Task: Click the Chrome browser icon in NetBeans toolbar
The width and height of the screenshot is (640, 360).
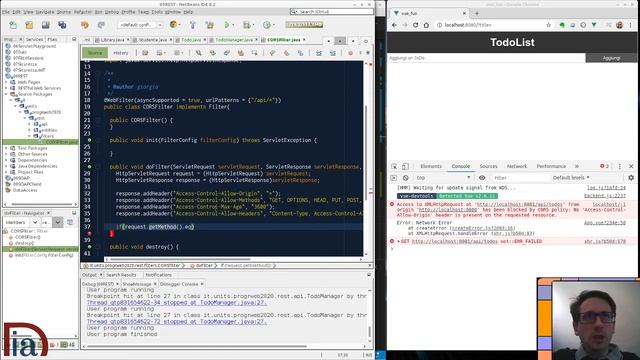Action: (173, 25)
